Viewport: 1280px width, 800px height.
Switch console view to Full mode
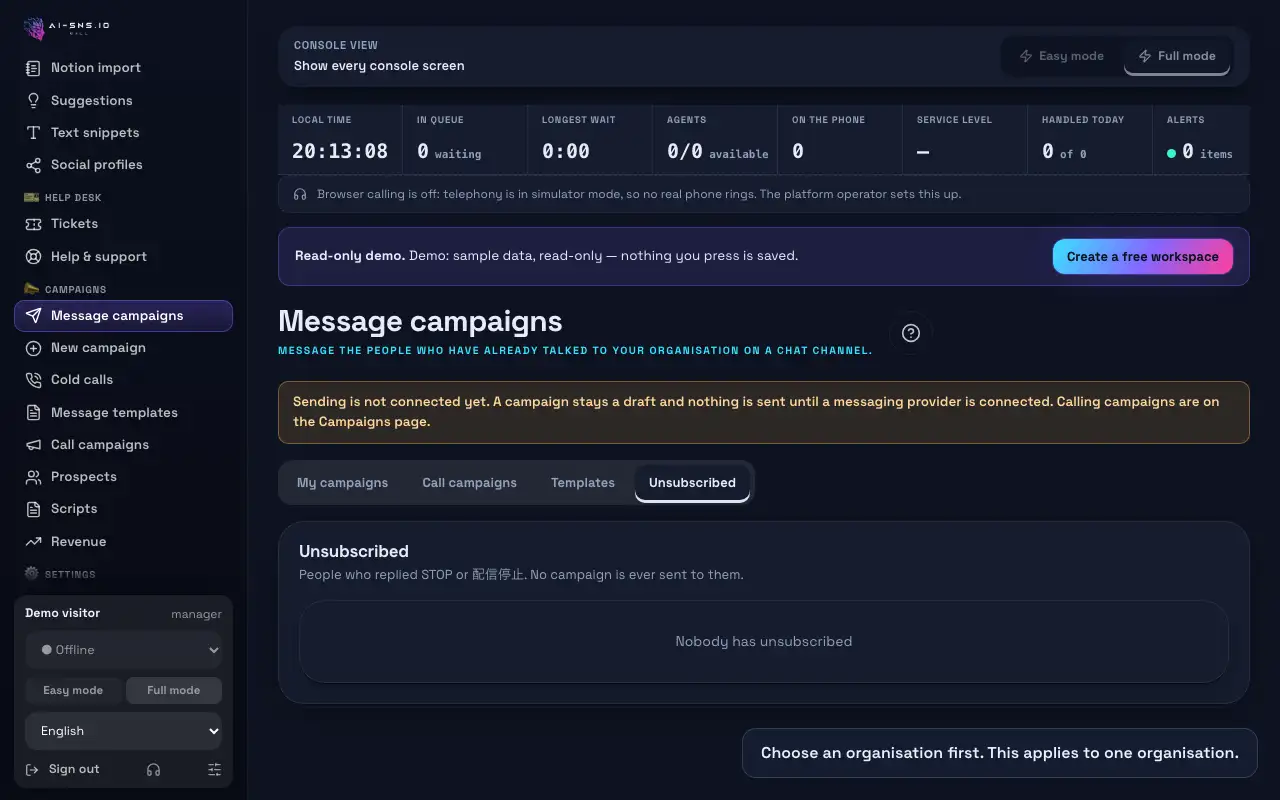click(1177, 56)
